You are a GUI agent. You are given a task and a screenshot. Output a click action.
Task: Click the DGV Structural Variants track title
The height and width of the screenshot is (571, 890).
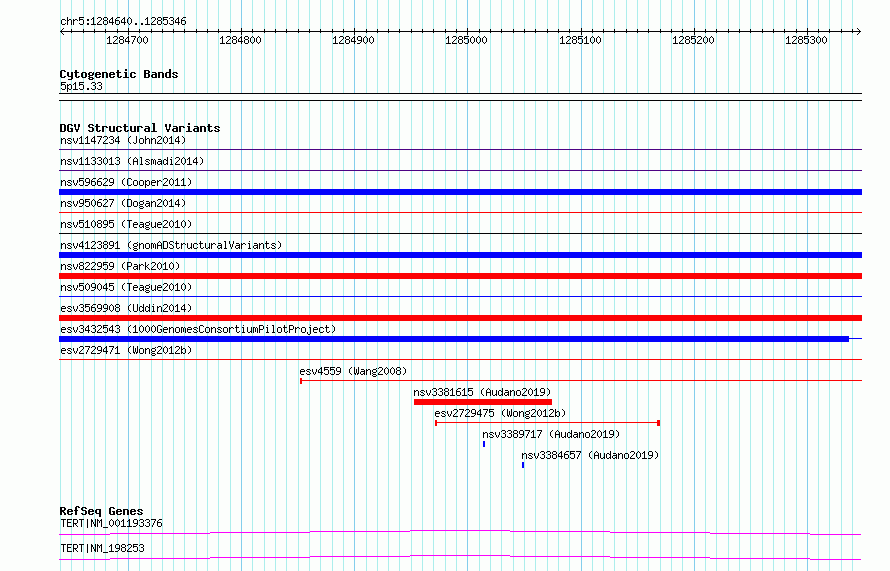click(140, 128)
